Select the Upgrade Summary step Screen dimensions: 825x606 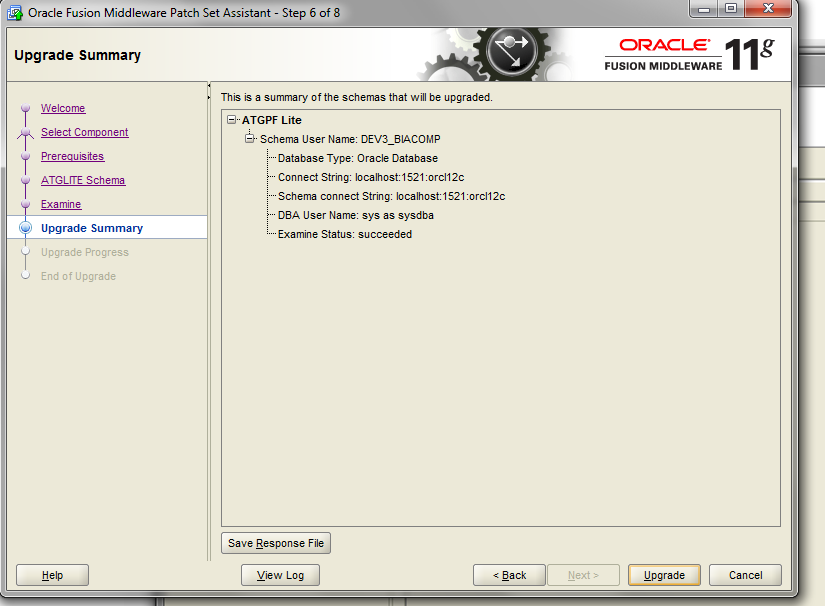92,228
